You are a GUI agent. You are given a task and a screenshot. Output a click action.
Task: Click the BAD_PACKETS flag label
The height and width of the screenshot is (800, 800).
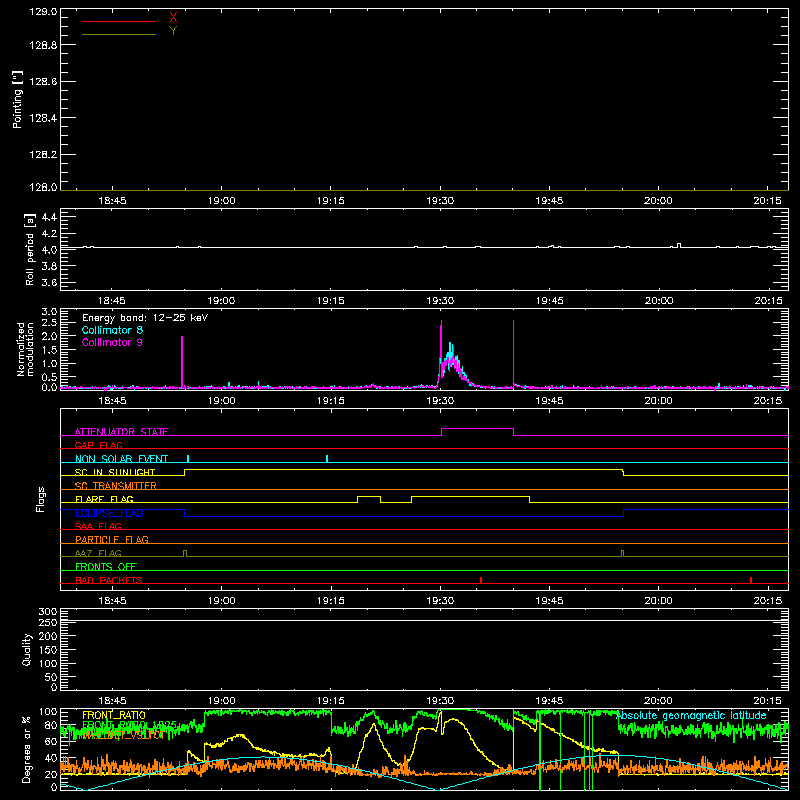click(109, 580)
